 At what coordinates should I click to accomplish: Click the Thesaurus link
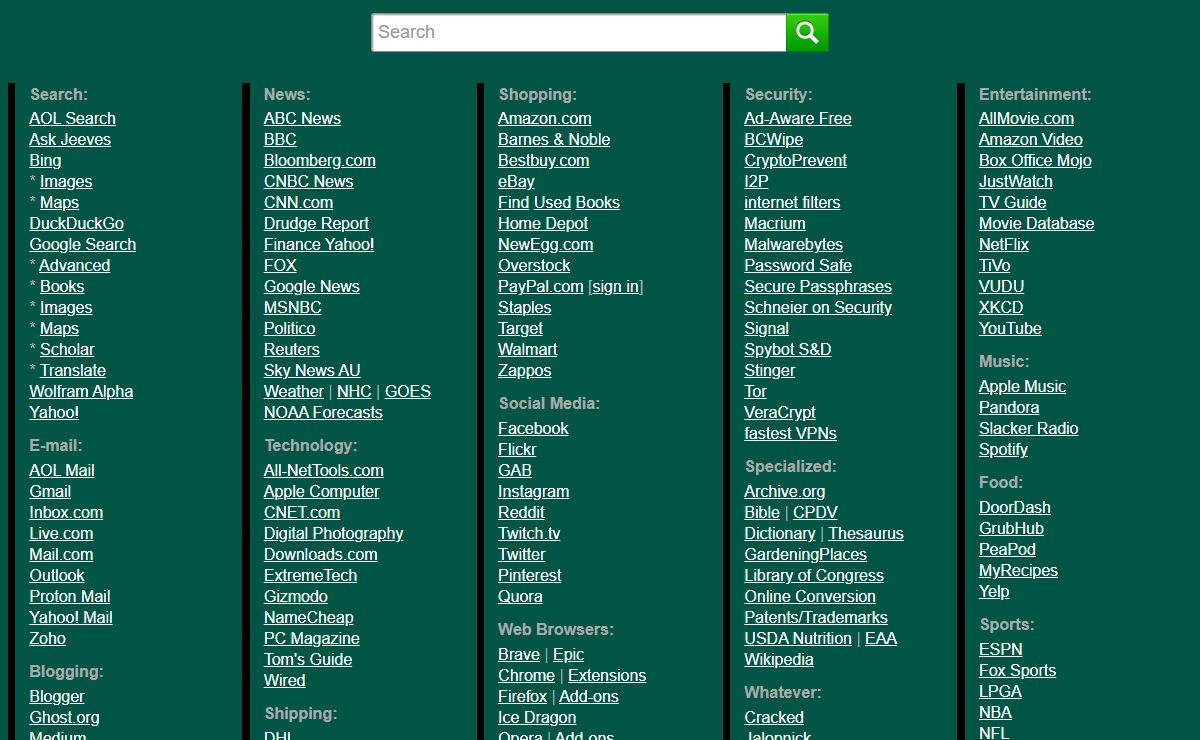pyautogui.click(x=866, y=533)
